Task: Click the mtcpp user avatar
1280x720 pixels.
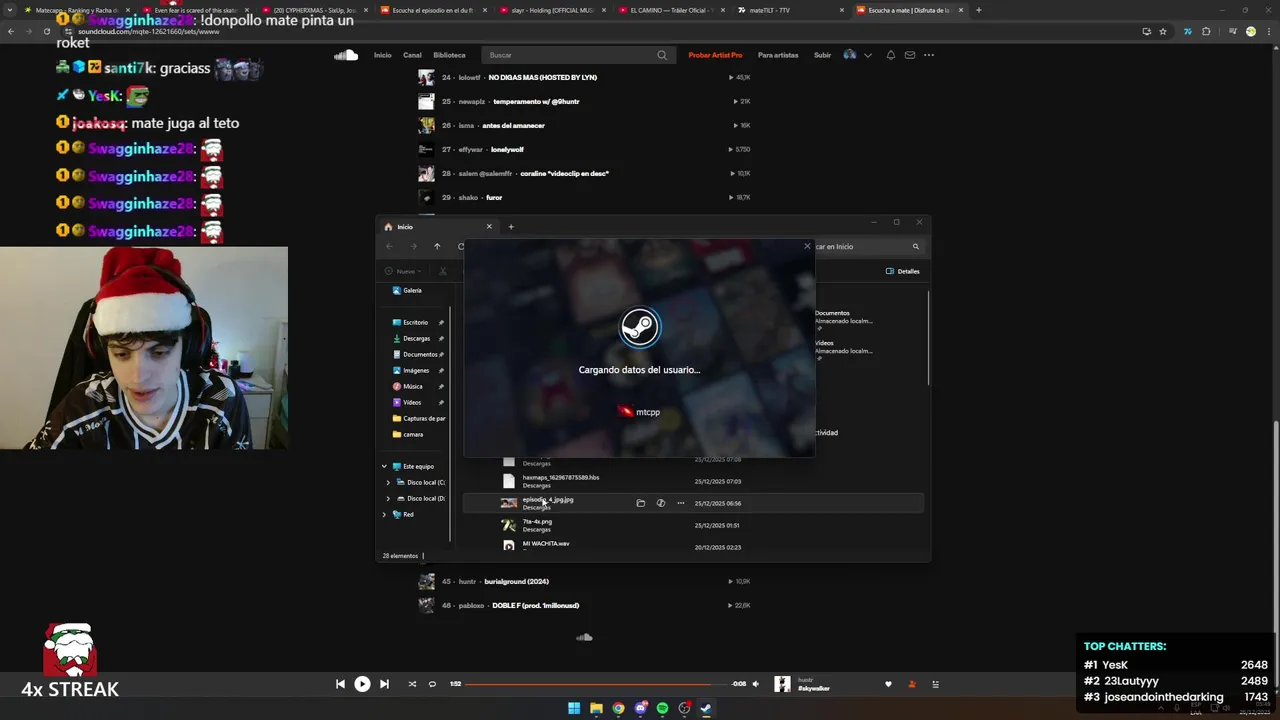Action: pyautogui.click(x=625, y=411)
